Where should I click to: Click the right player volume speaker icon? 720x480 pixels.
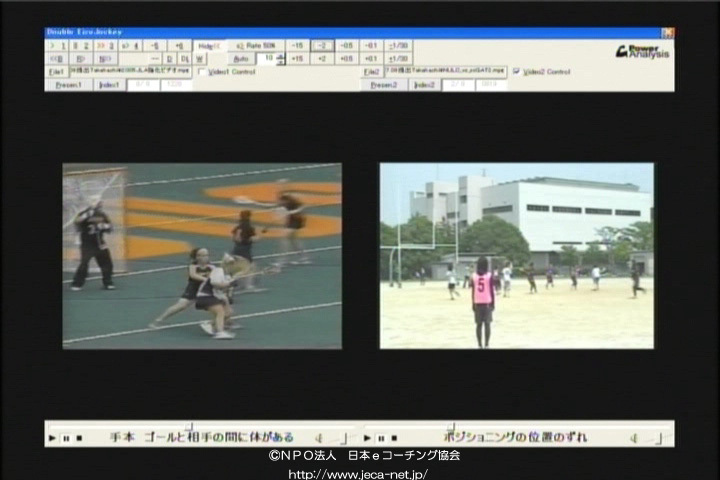[x=634, y=439]
